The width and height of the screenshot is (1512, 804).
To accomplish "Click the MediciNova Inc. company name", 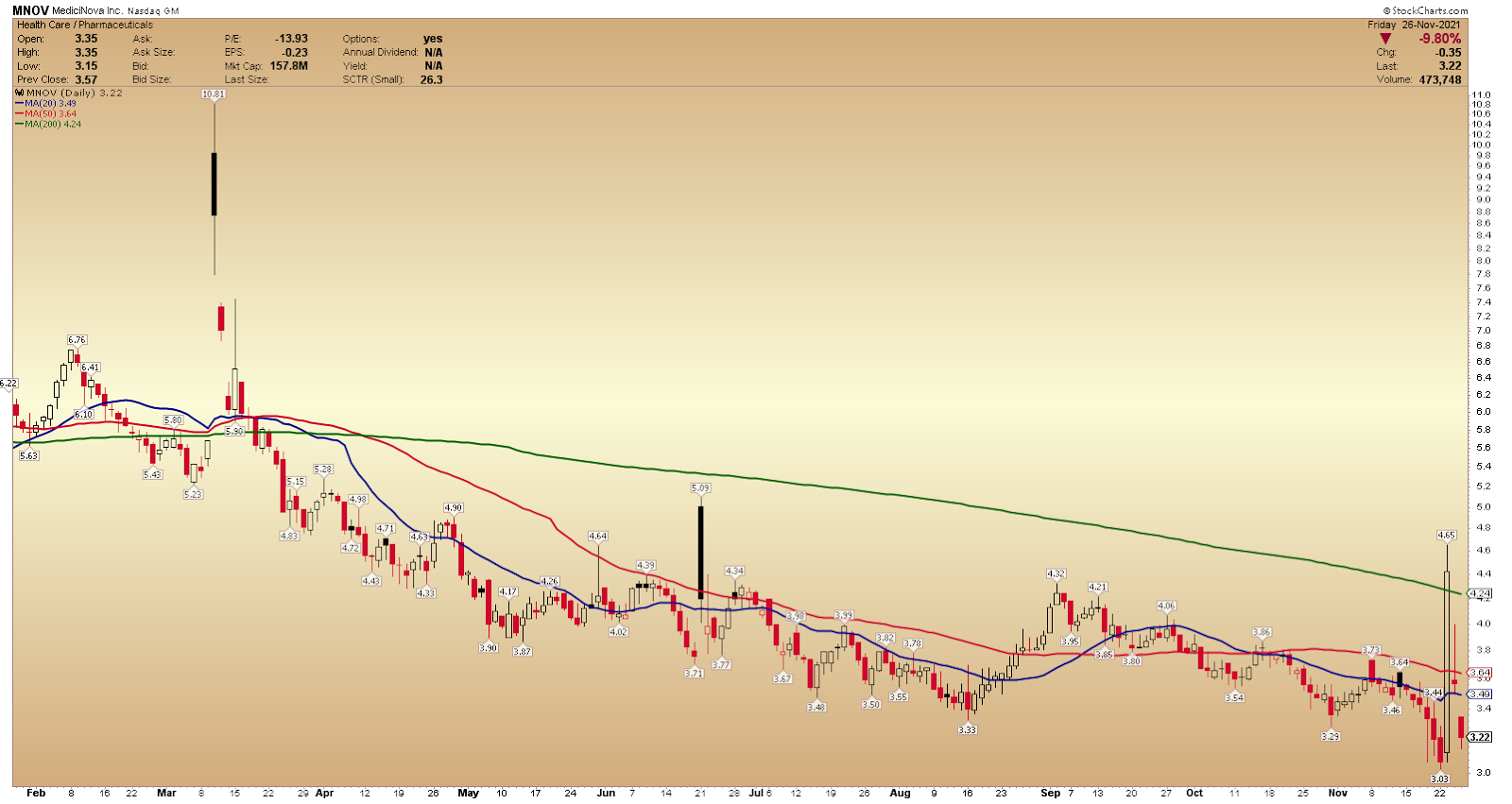I will (x=87, y=10).
